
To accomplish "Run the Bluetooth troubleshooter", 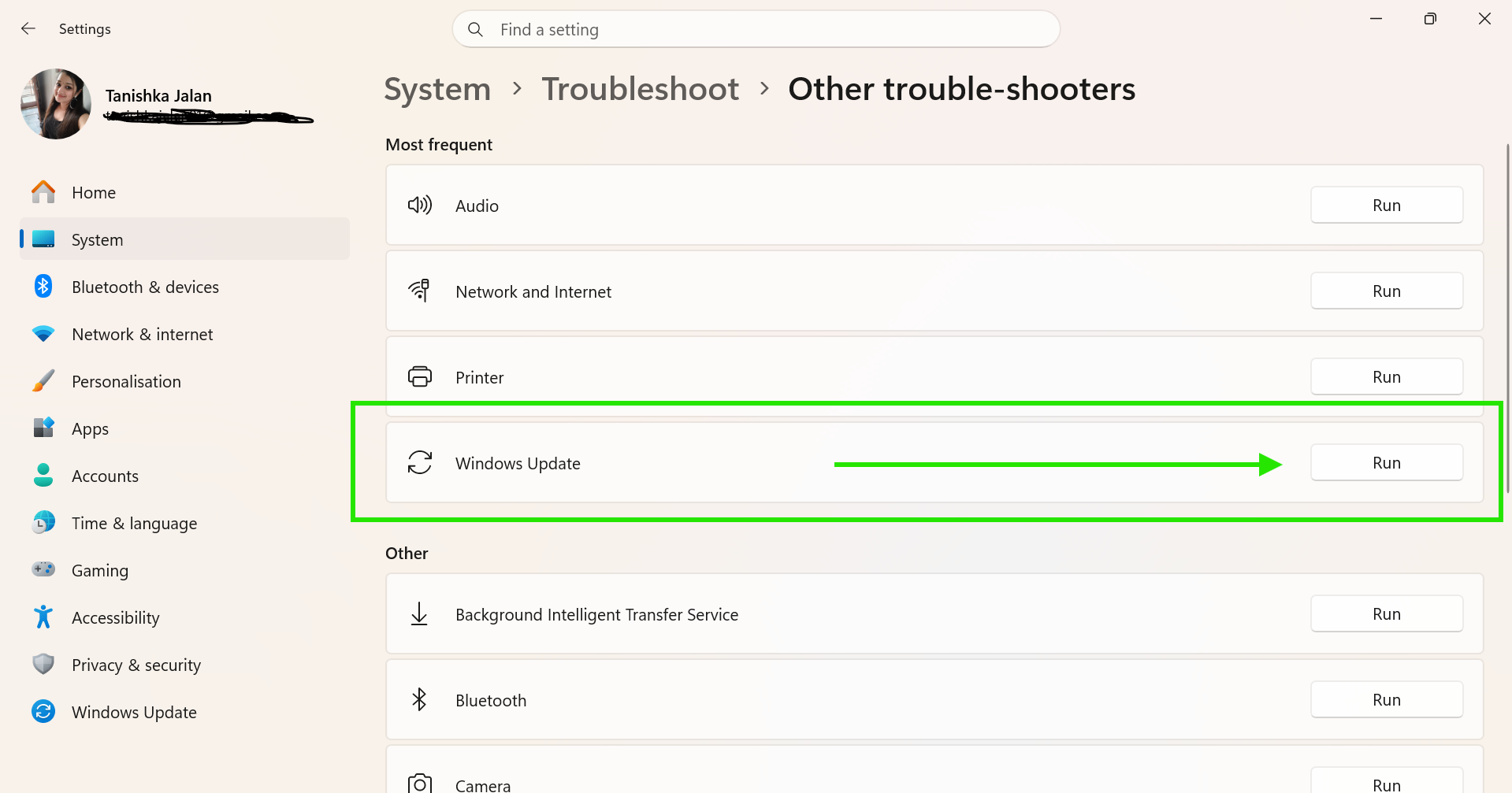I will 1387,699.
